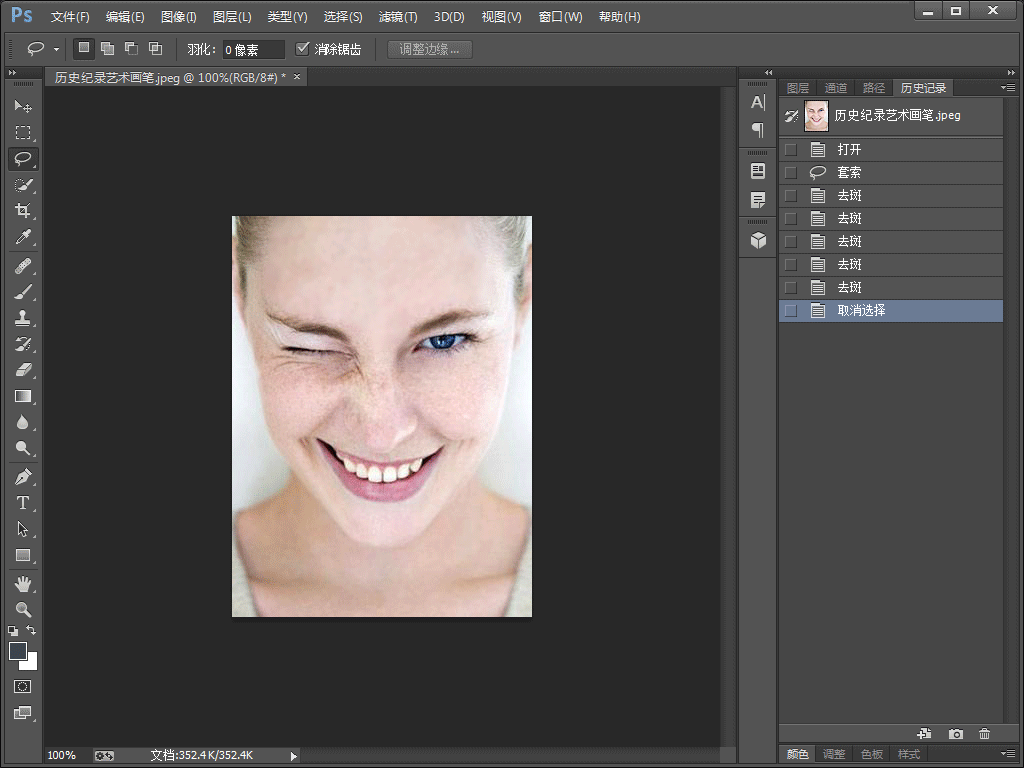Collapse the right panel group
The image size is (1024, 768).
[1011, 72]
